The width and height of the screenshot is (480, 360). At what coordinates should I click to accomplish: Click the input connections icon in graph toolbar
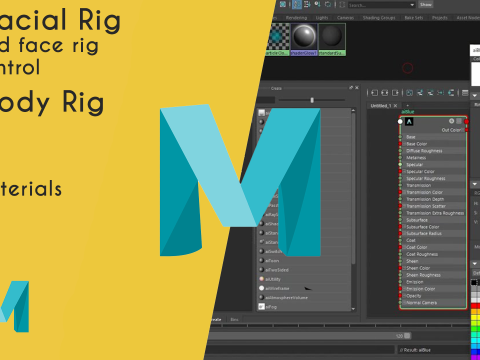click(374, 93)
